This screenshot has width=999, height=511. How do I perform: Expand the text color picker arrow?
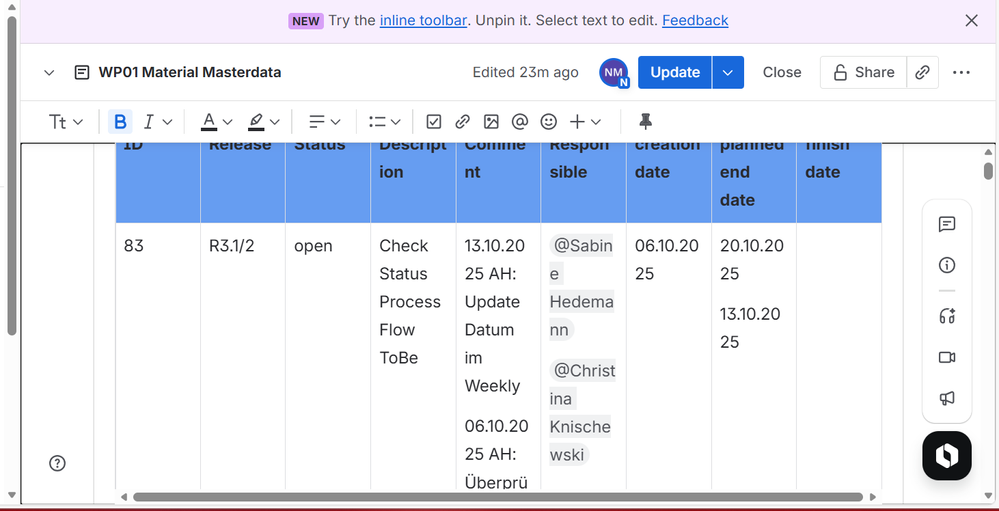[x=227, y=121]
